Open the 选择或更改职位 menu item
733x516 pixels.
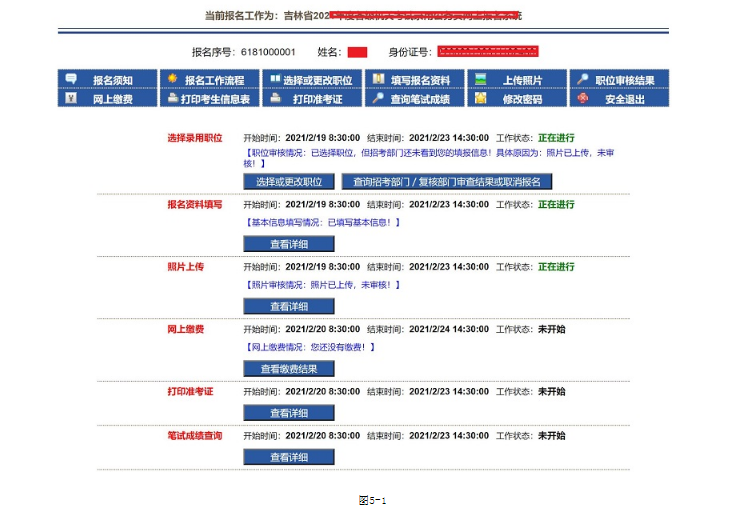316,80
